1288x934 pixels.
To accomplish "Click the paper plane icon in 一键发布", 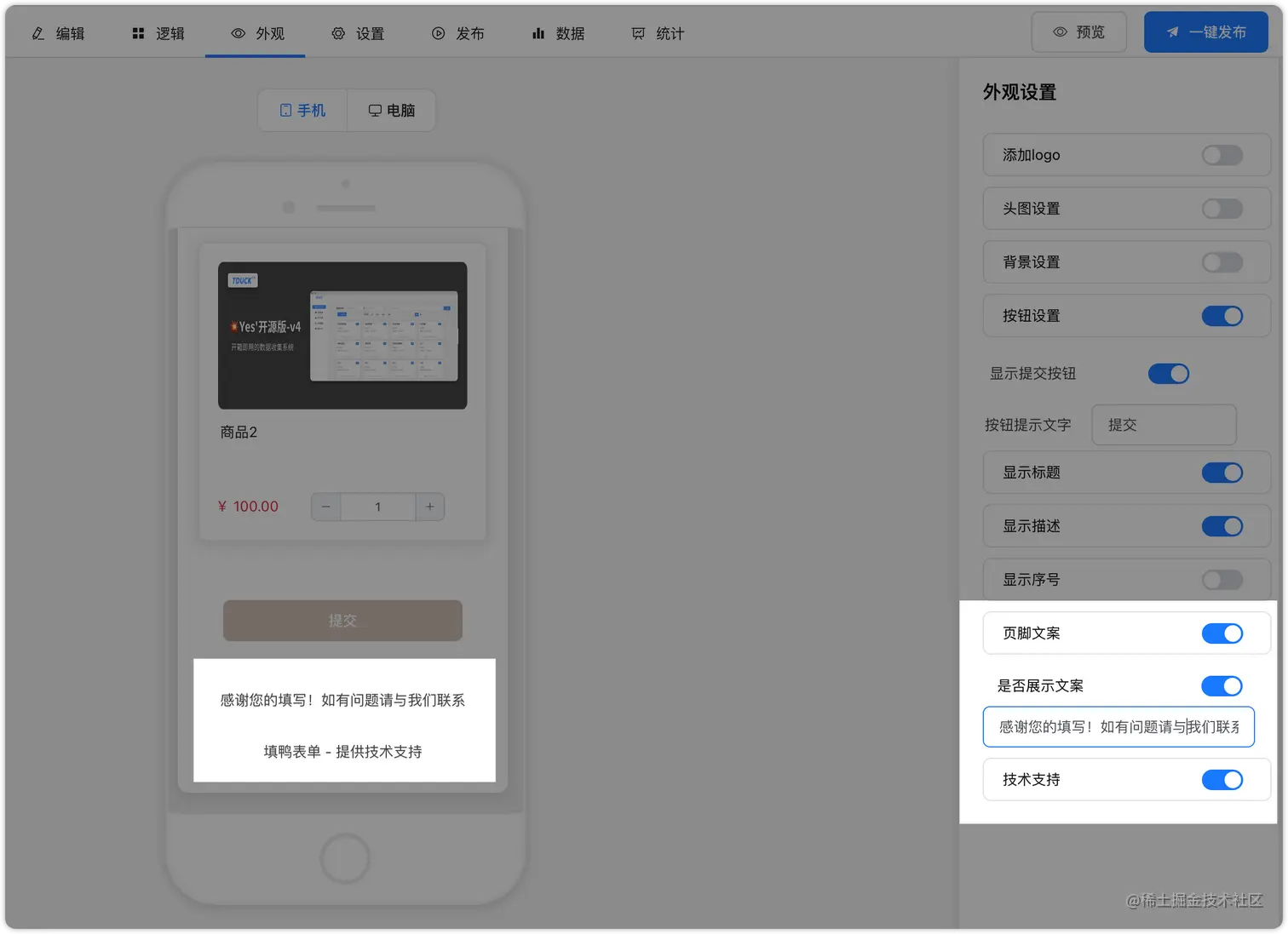I will click(x=1173, y=32).
